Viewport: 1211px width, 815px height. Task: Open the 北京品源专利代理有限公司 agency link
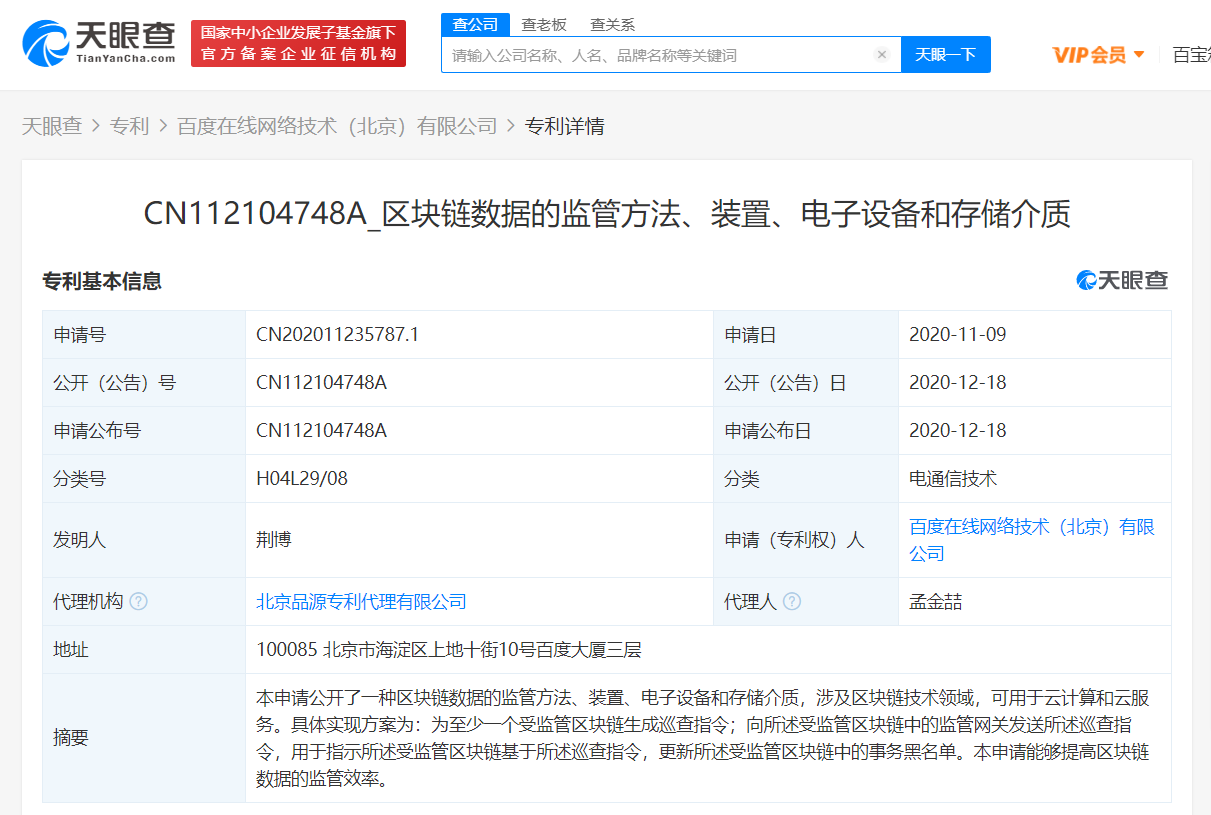click(x=362, y=601)
